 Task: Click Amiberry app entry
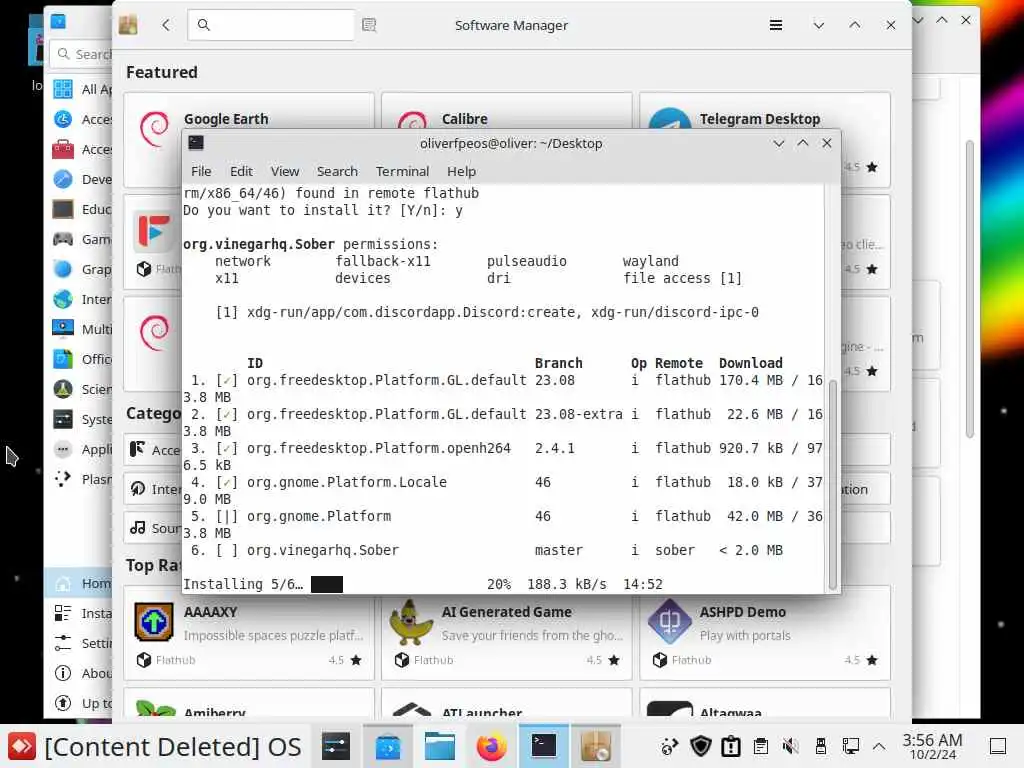pyautogui.click(x=249, y=704)
